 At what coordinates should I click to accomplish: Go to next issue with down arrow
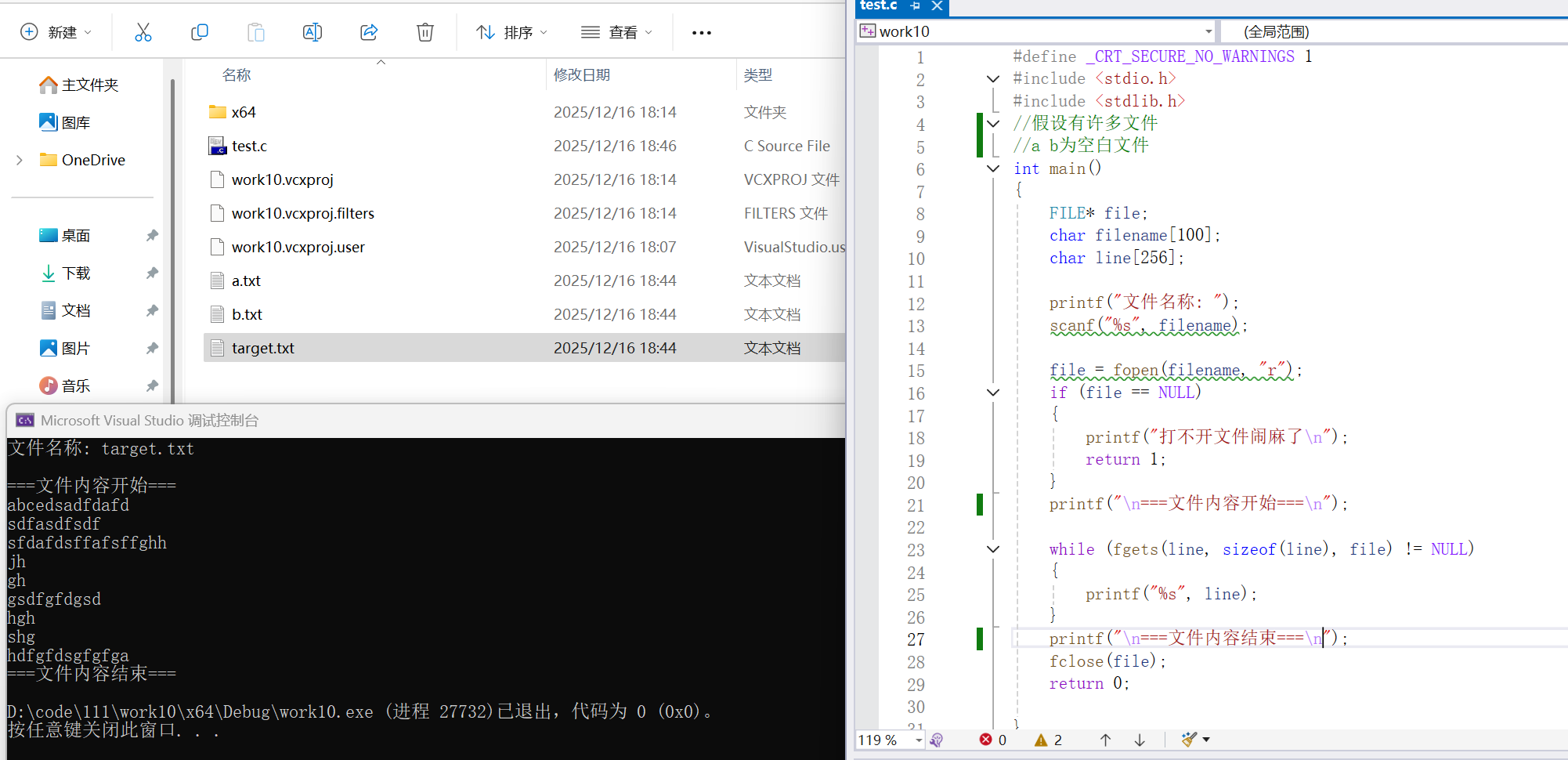click(x=1140, y=740)
